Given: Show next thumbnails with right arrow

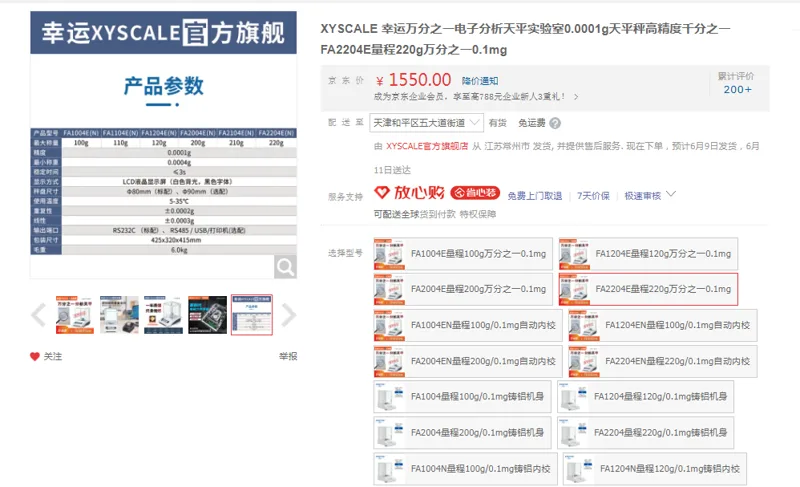Looking at the screenshot, I should 288,315.
